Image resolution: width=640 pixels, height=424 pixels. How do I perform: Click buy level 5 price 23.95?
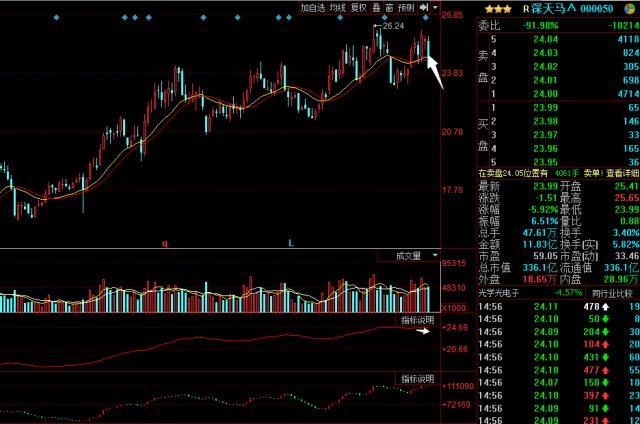point(545,162)
